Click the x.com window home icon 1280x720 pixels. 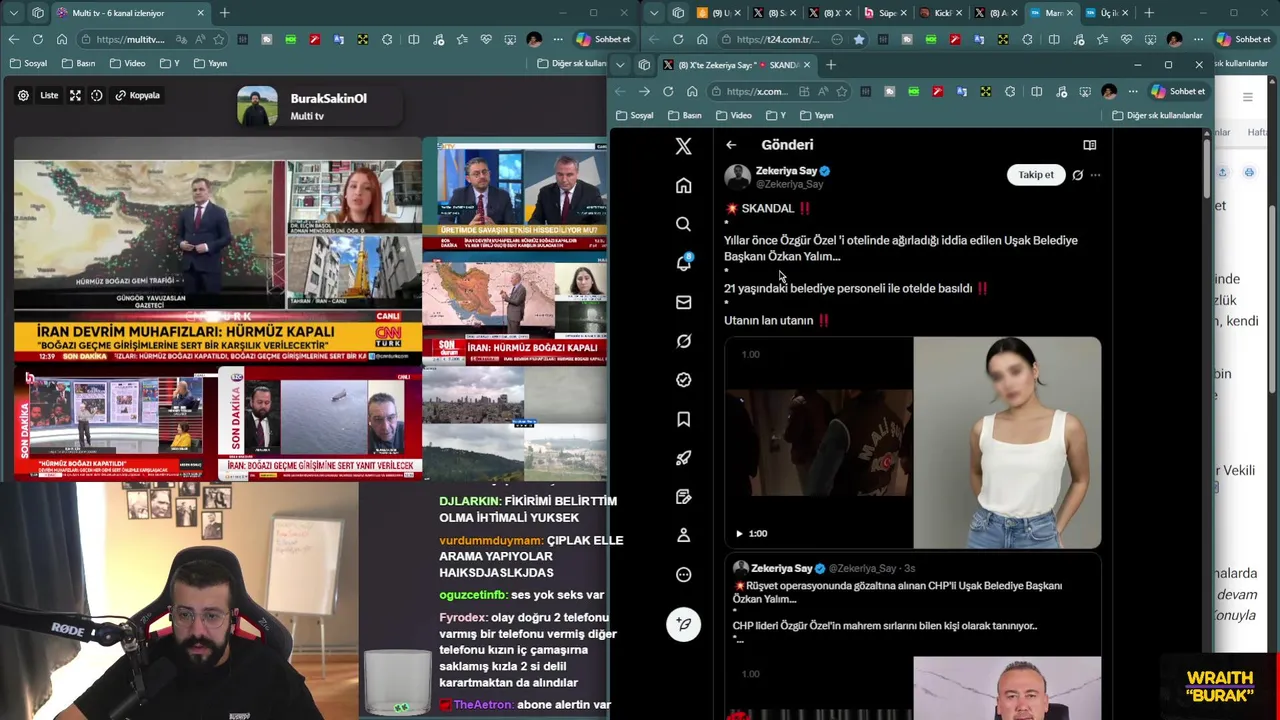[x=692, y=91]
